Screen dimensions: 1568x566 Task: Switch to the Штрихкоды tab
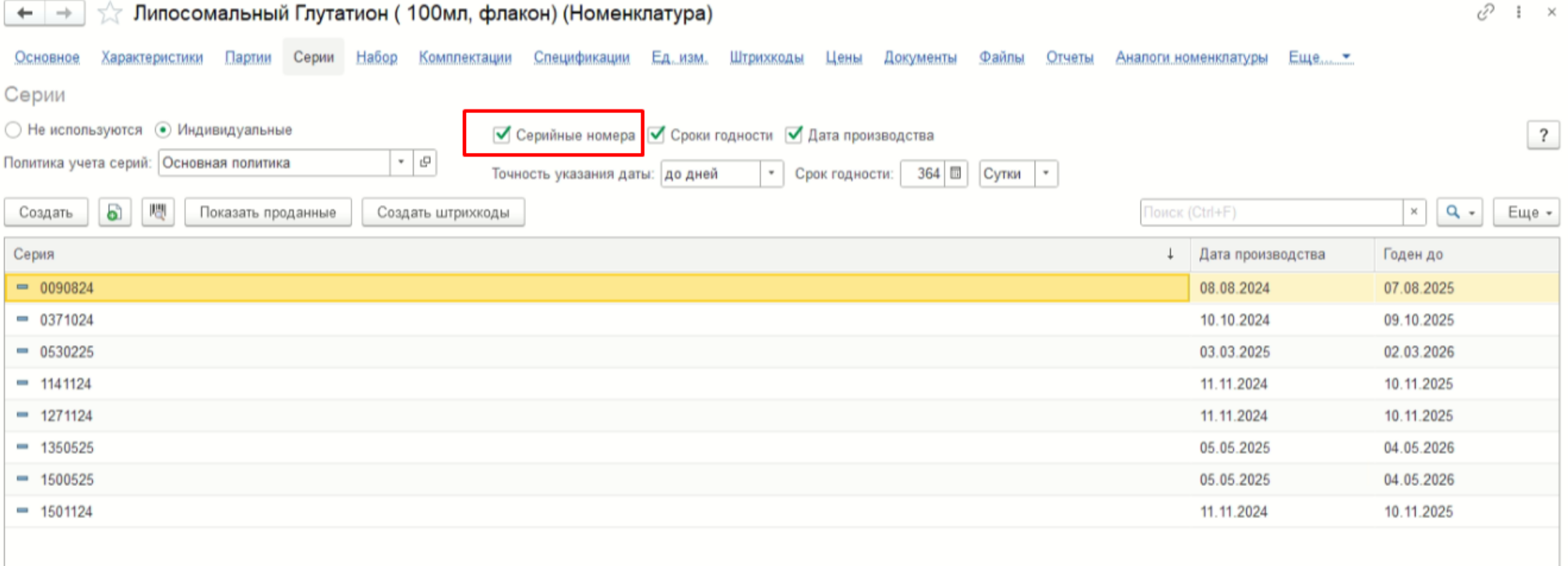[x=766, y=57]
